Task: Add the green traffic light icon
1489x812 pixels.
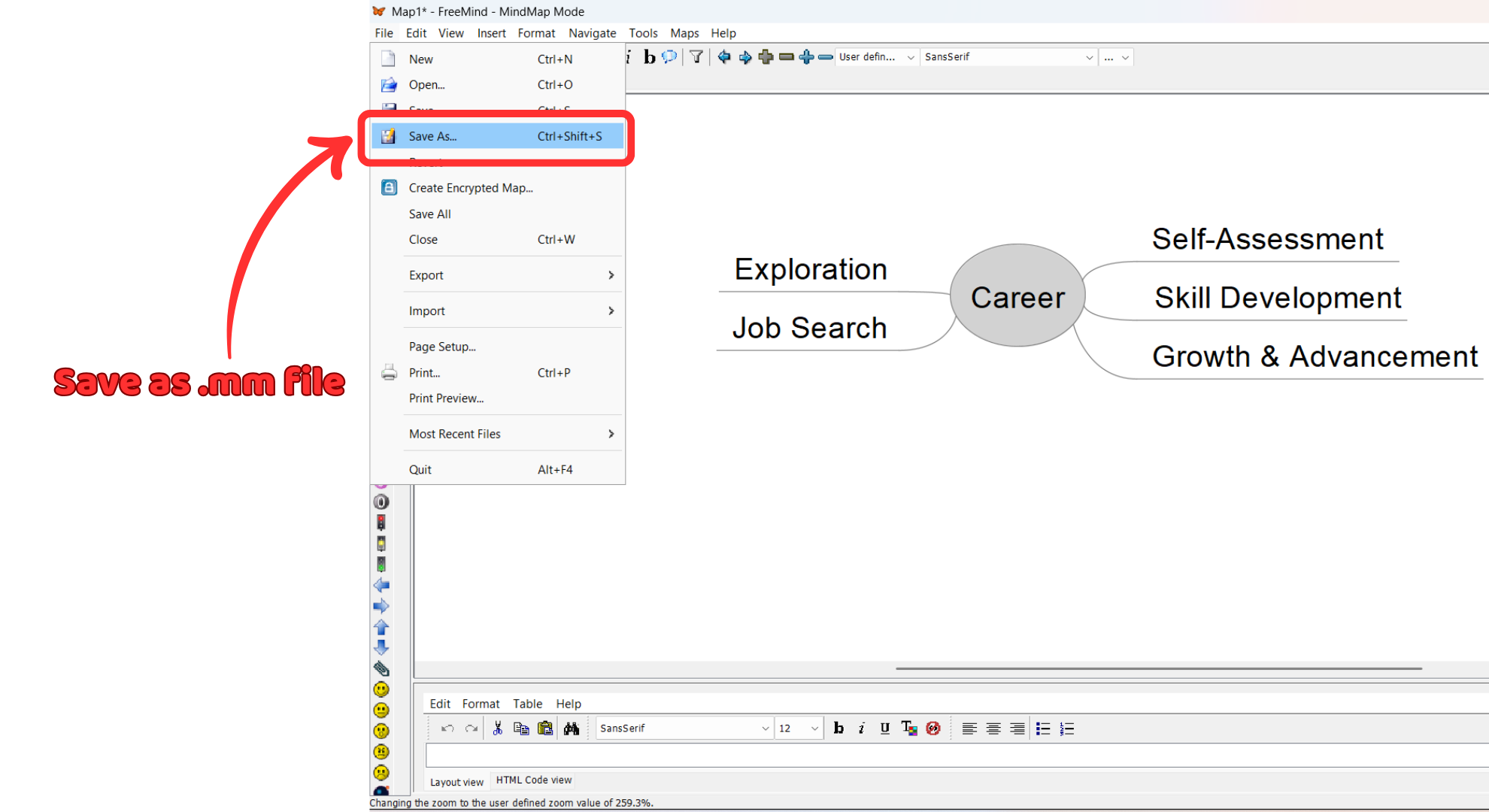Action: pyautogui.click(x=381, y=564)
